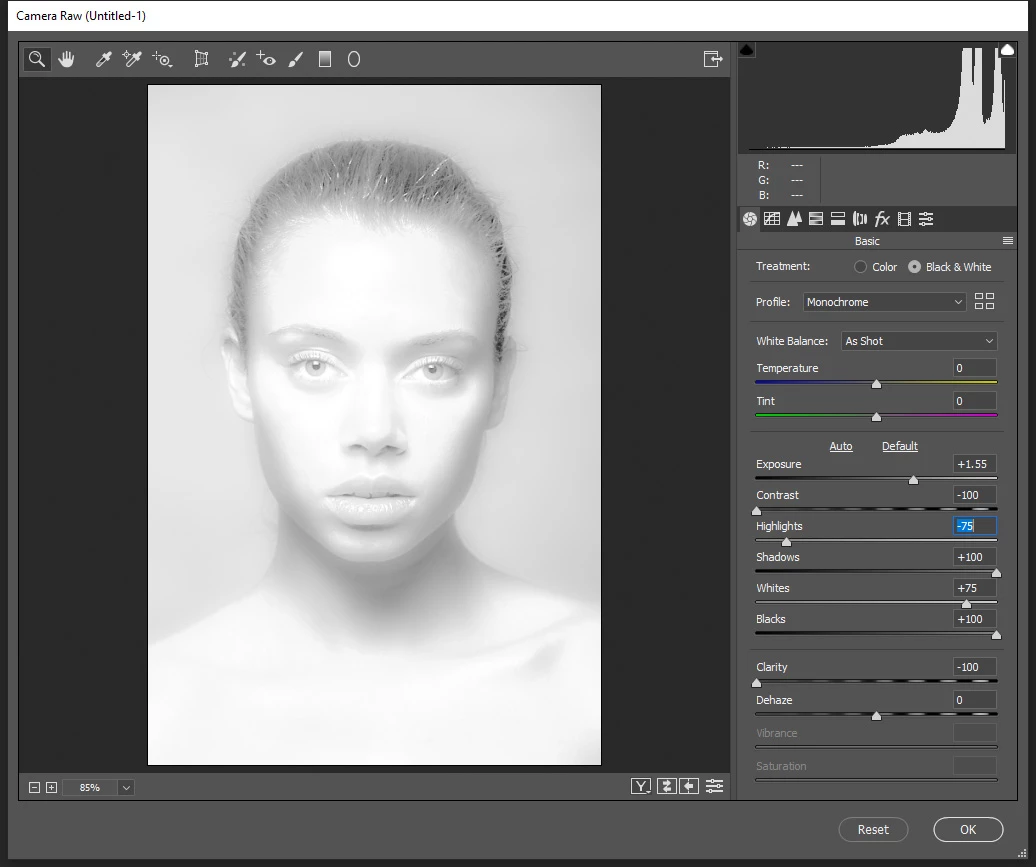
Task: Click the Shadows value field
Action: click(975, 557)
